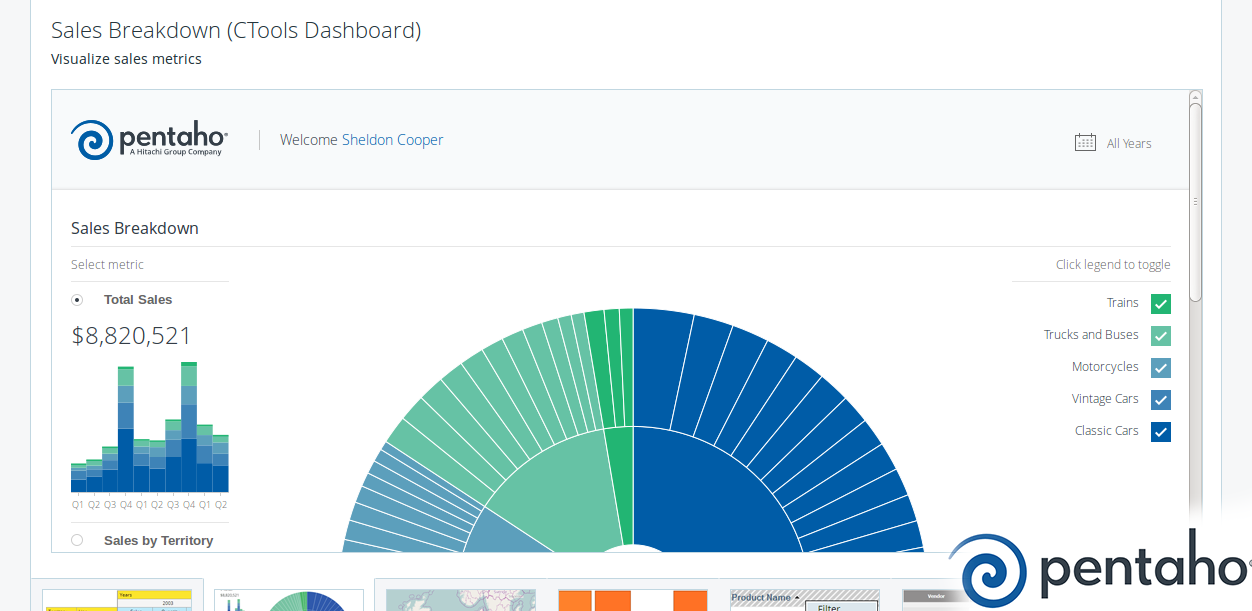Open the All Years date selector
1252x611 pixels.
tap(1129, 143)
